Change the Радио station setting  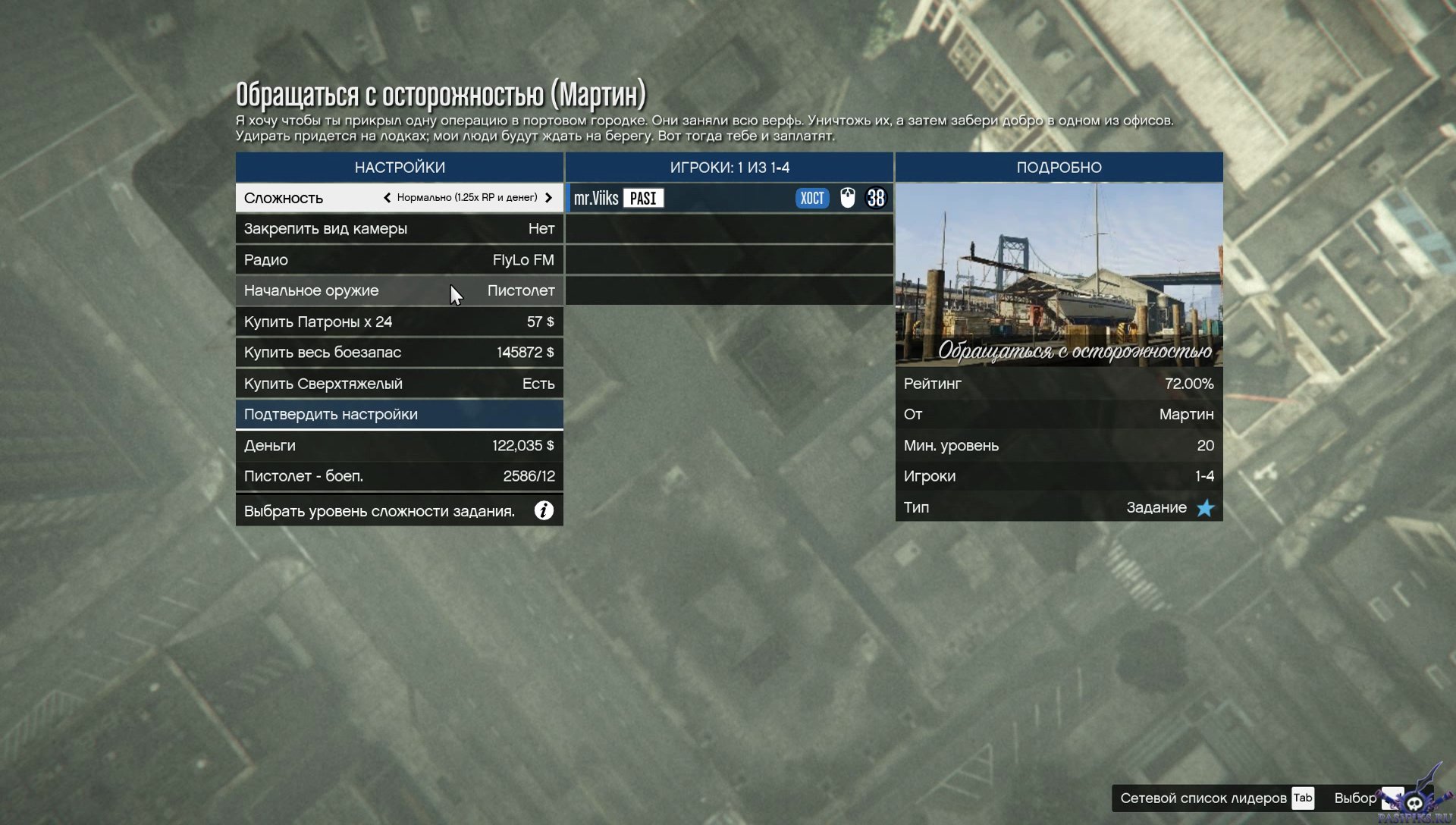(400, 259)
